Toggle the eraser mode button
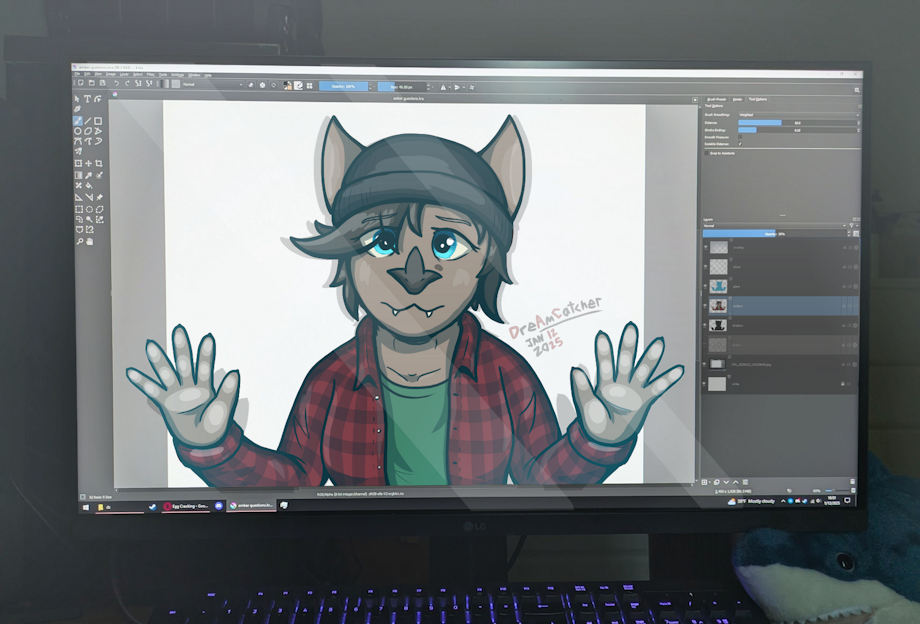 (x=251, y=85)
